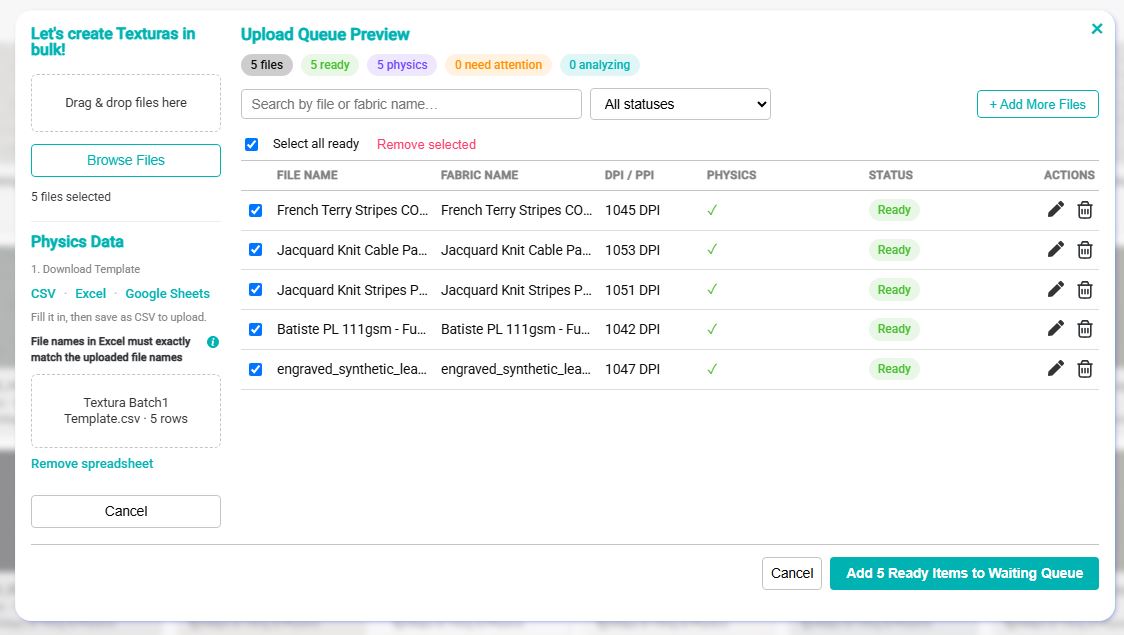
Task: Delete the Jacquard Knit Stripes row
Action: click(x=1085, y=290)
